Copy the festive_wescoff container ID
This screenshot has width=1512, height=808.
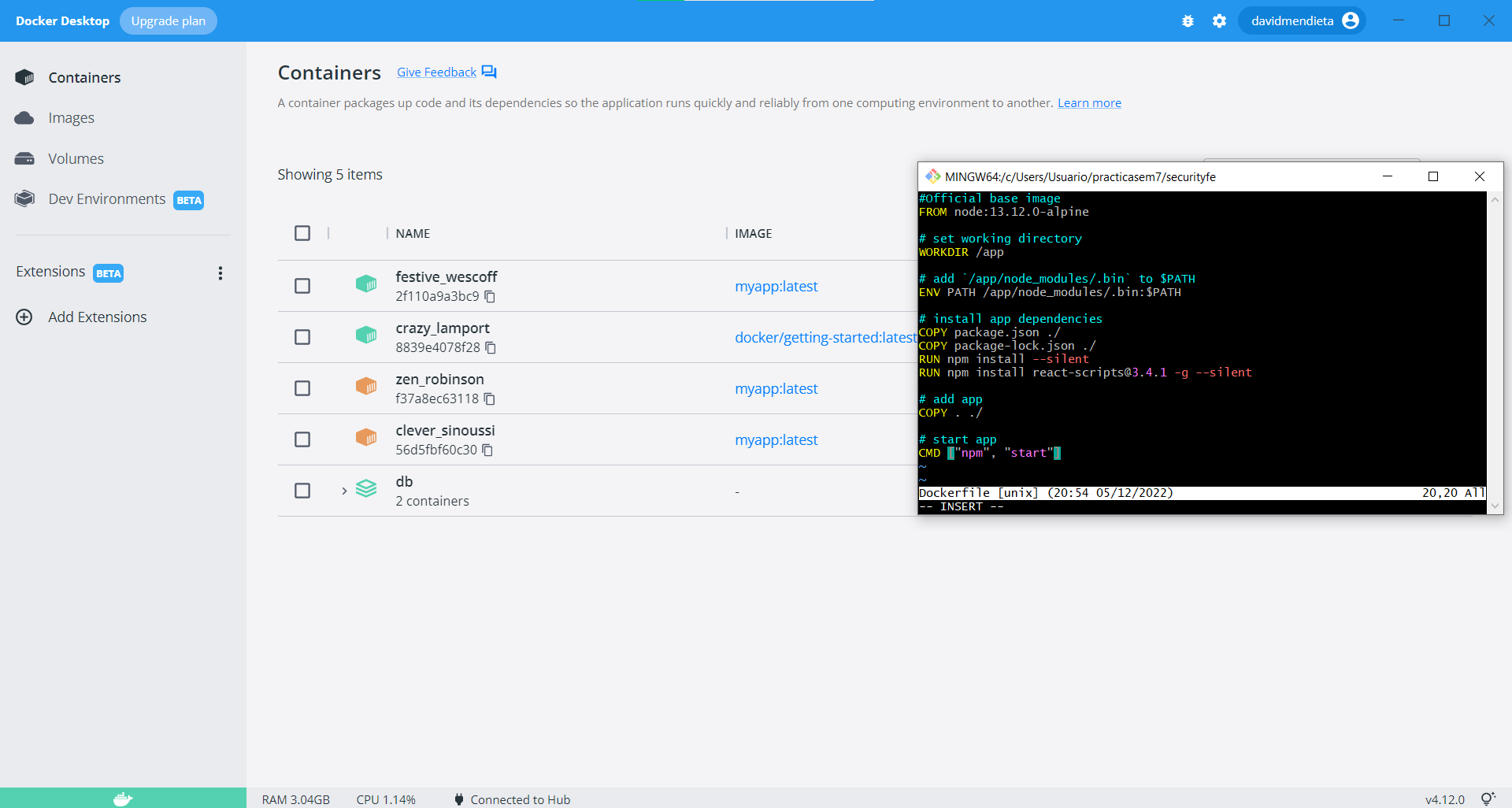[490, 297]
